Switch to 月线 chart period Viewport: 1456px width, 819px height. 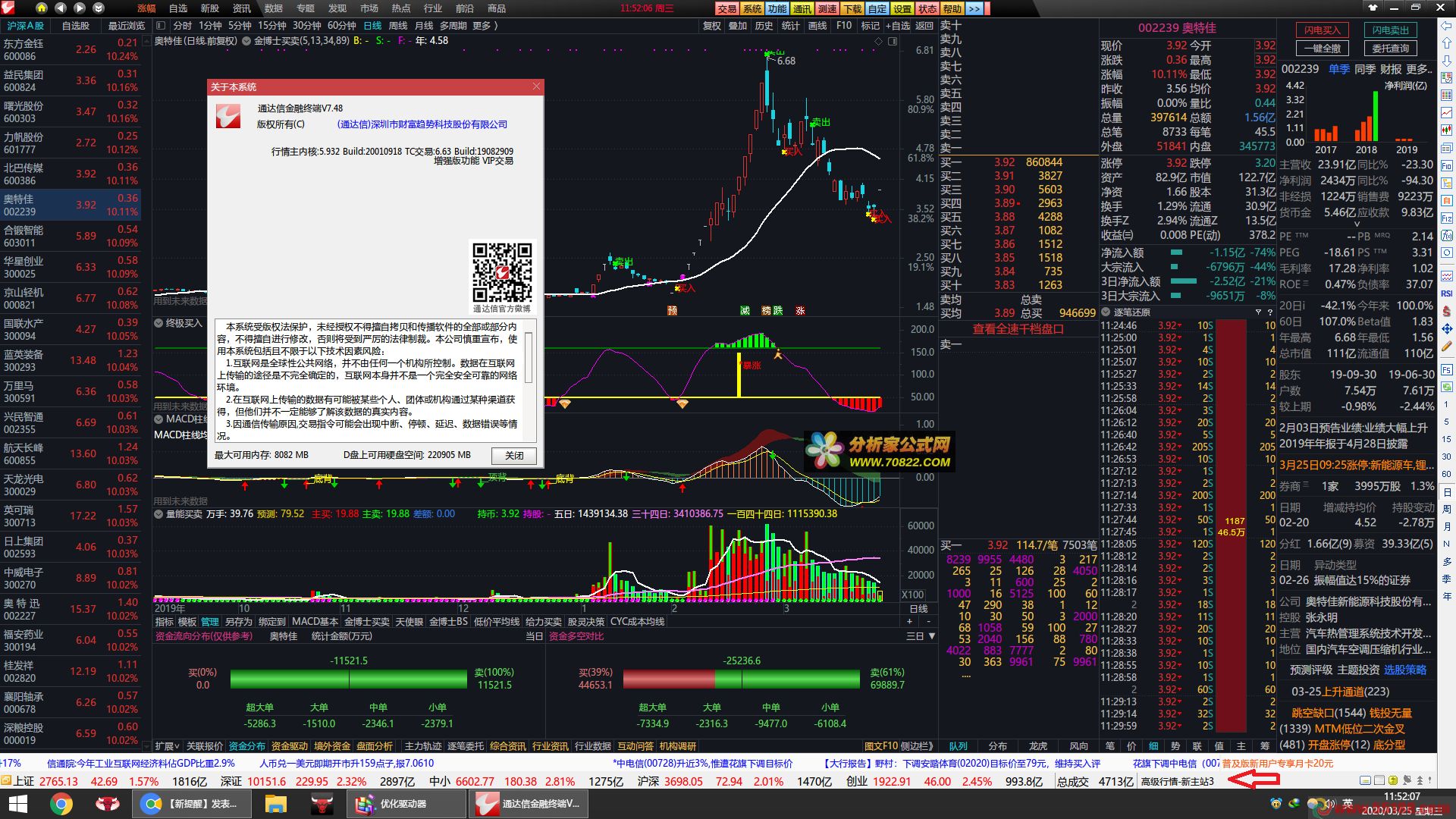pyautogui.click(x=424, y=25)
